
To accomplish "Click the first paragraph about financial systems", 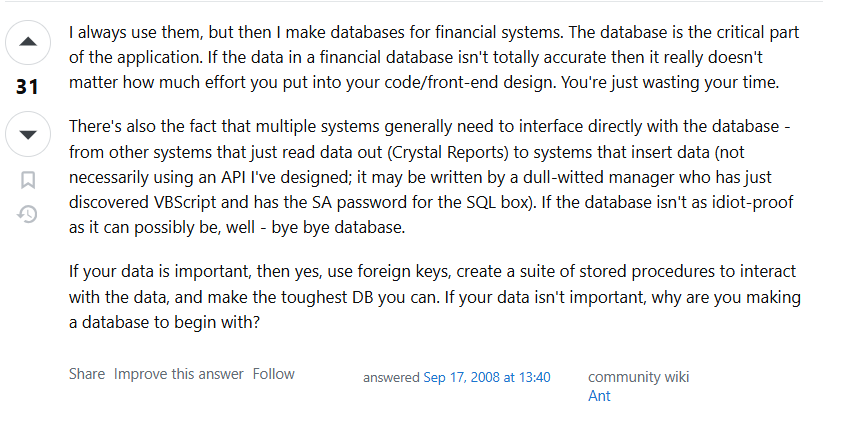I will pyautogui.click(x=434, y=57).
